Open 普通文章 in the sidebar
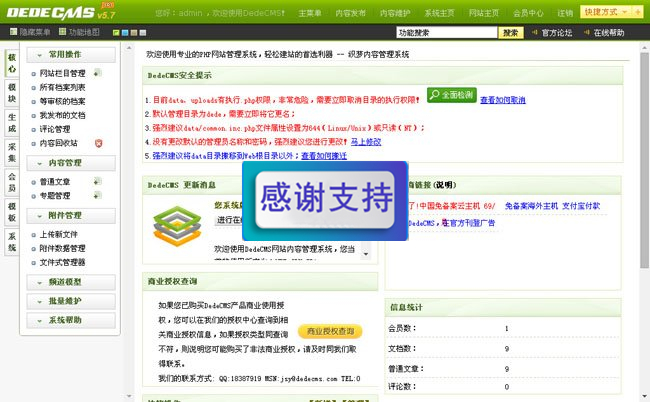The height and width of the screenshot is (402, 650). (x=55, y=182)
